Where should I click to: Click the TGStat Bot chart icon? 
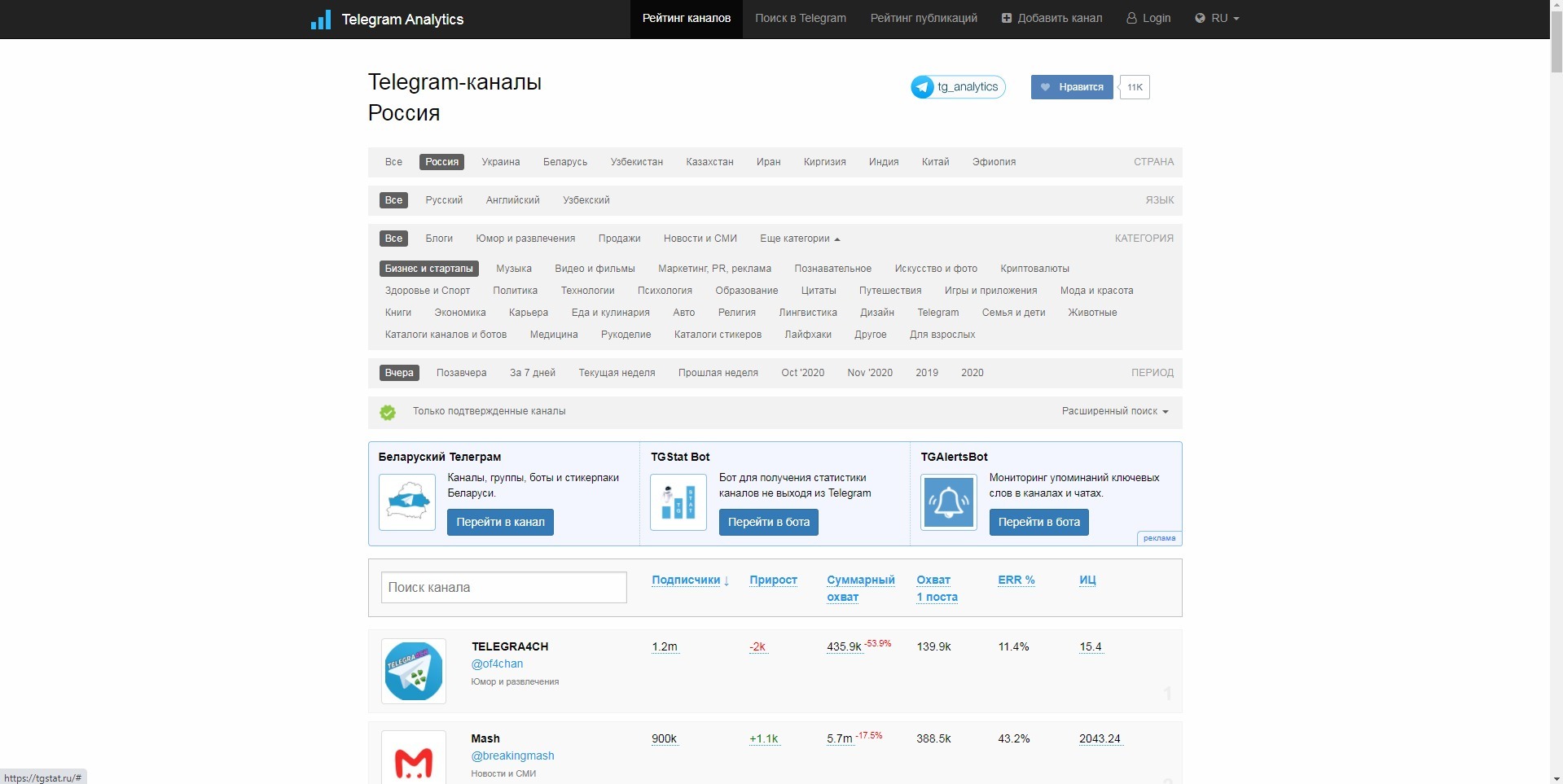(x=678, y=502)
